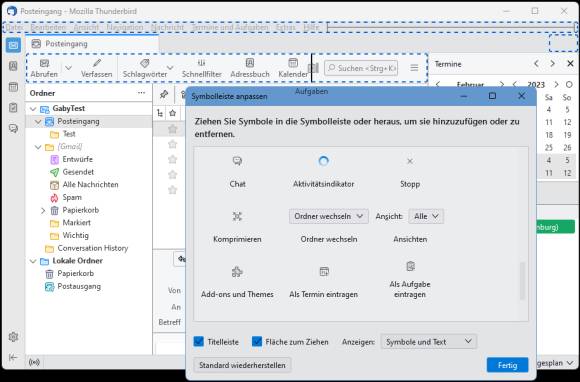Open the Tasks space in sidebar
Viewport: 580px width, 382px height.
[x=13, y=108]
